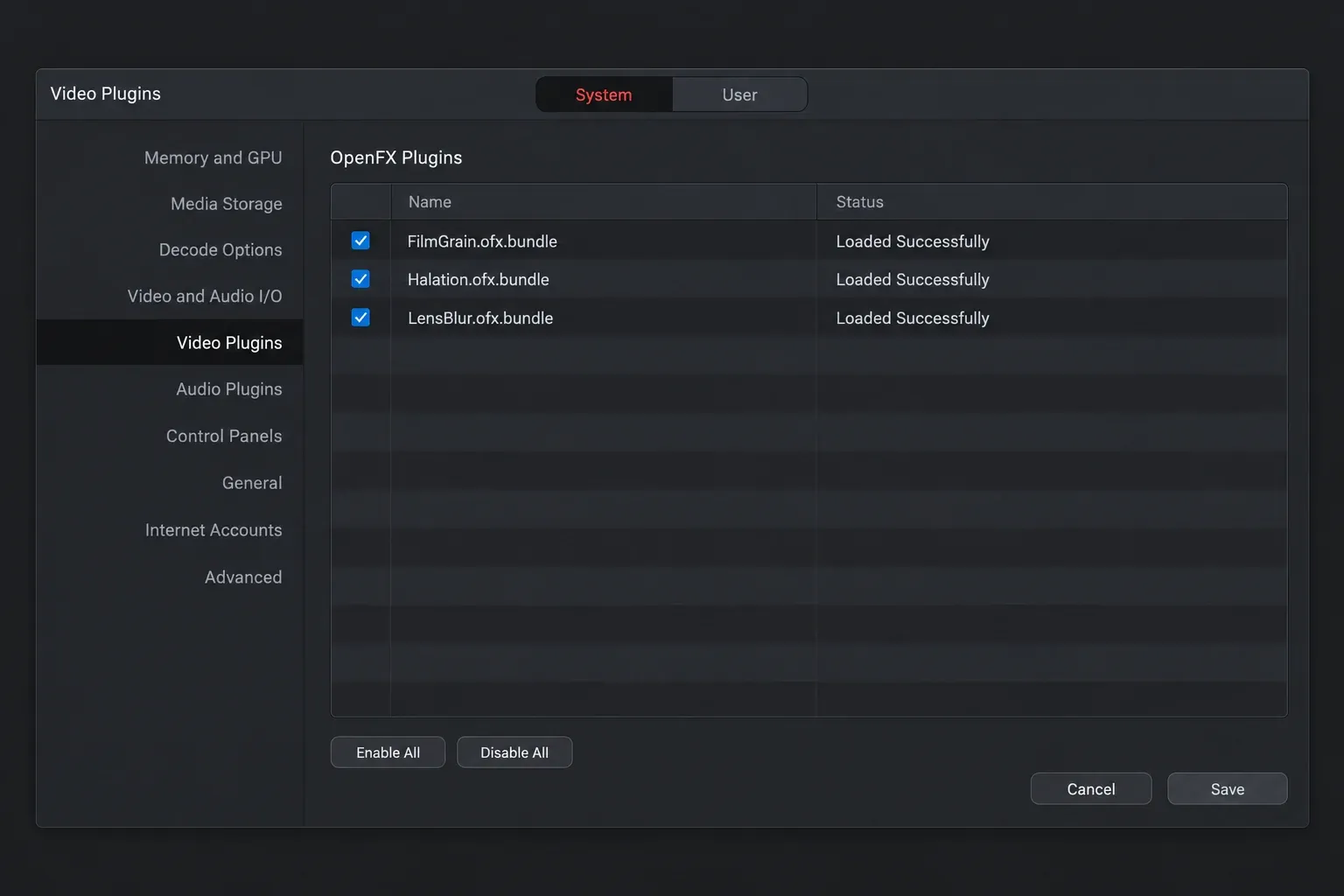Open Internet Accounts section
The height and width of the screenshot is (896, 1344).
[213, 530]
